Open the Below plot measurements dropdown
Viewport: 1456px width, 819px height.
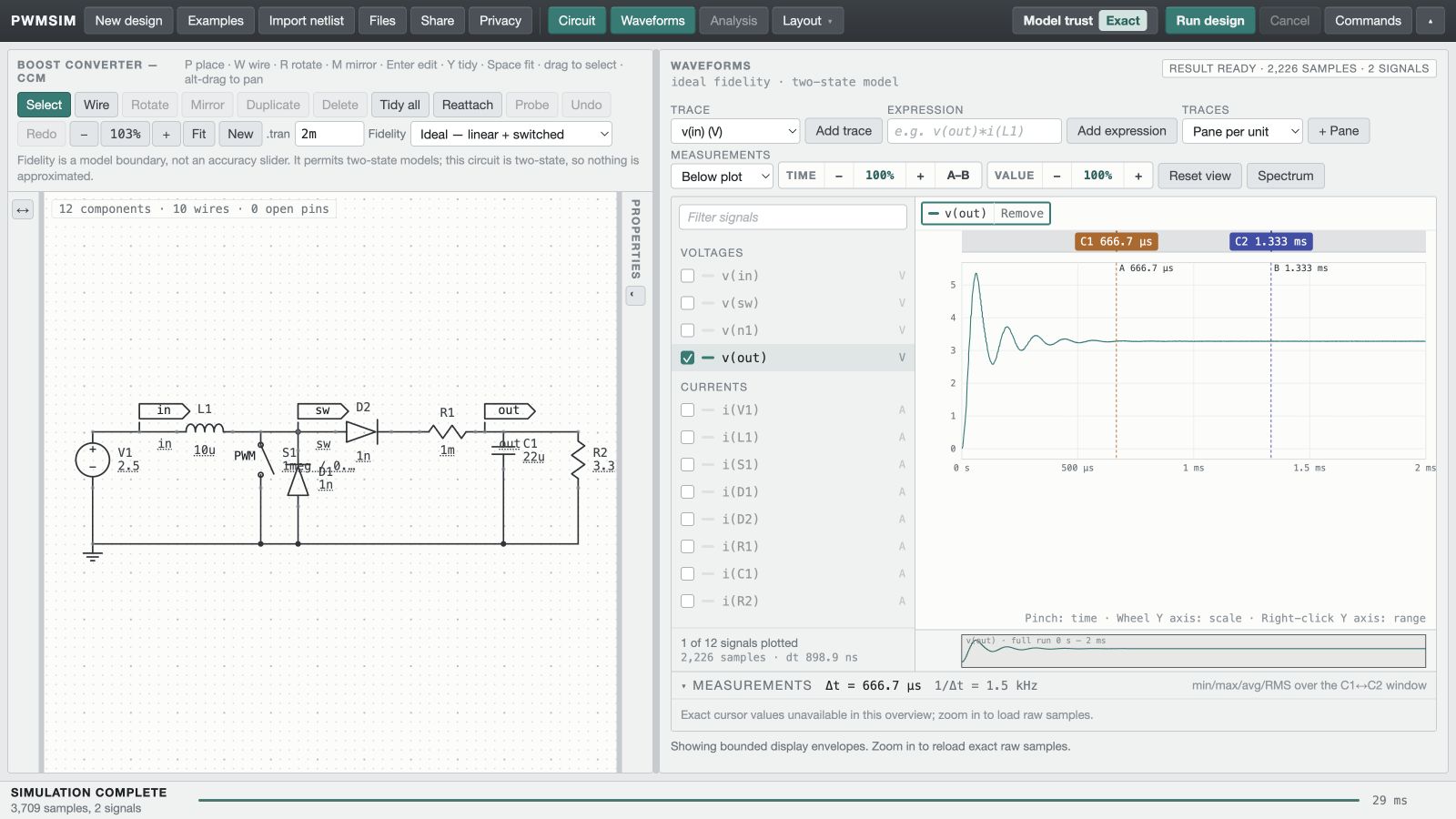click(x=722, y=176)
